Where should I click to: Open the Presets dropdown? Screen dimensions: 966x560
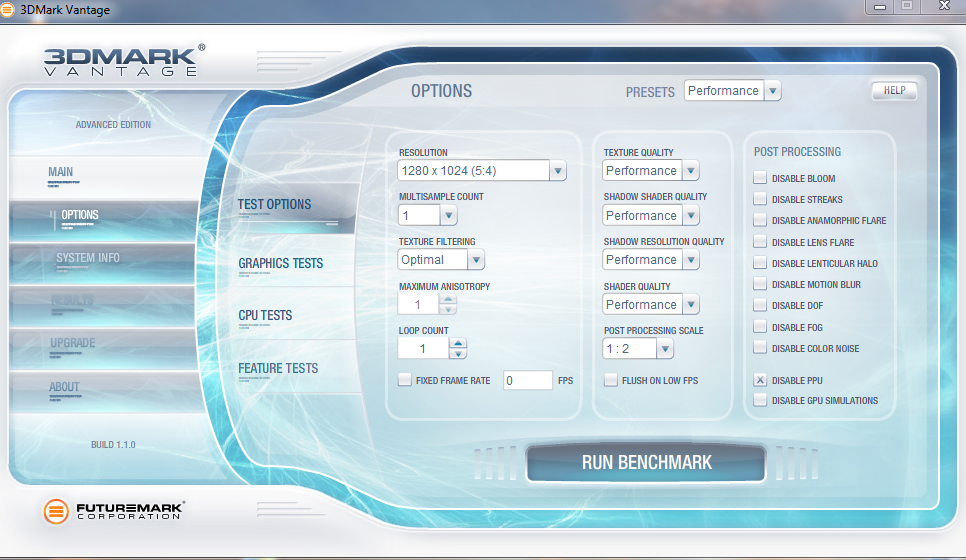tap(732, 91)
